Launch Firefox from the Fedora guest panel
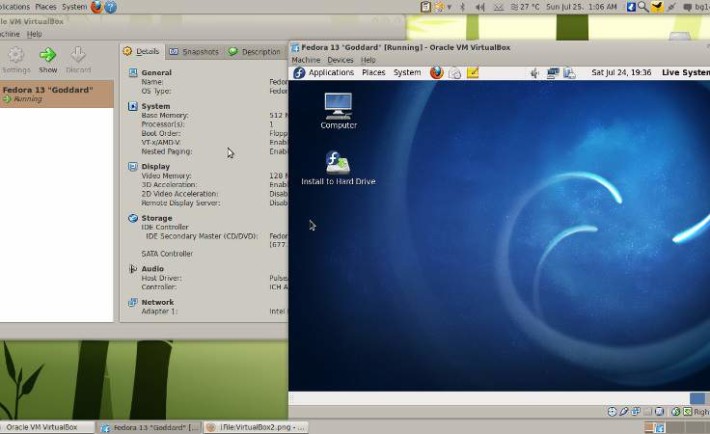The image size is (710, 434). [437, 72]
